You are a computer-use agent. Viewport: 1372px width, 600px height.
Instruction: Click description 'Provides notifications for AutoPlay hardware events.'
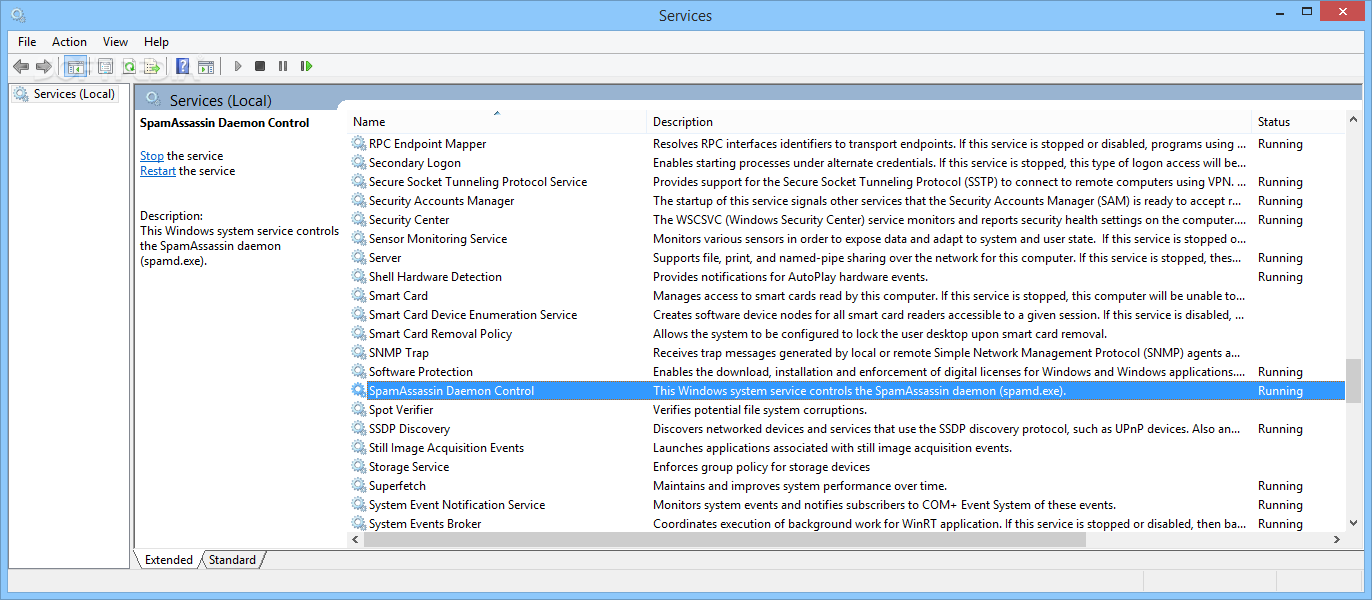[791, 277]
